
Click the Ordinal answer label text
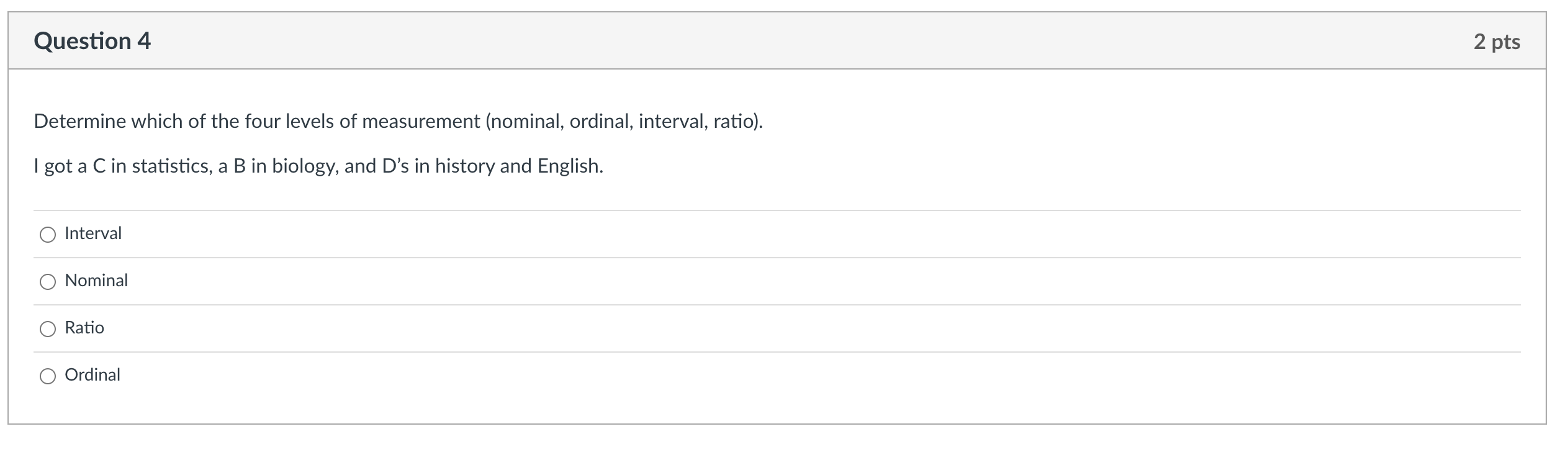coord(92,375)
